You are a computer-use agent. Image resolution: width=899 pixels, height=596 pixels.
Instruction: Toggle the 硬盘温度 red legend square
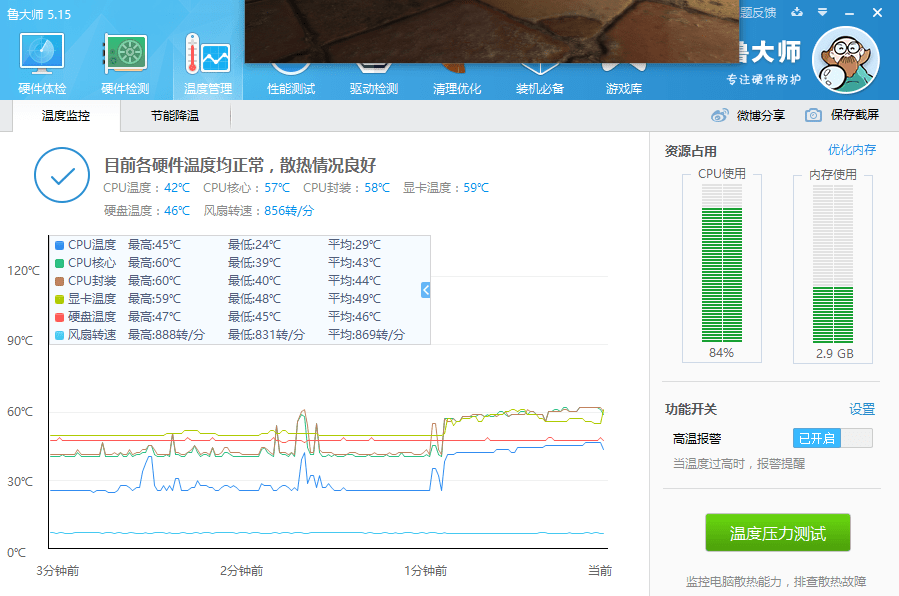pyautogui.click(x=60, y=317)
